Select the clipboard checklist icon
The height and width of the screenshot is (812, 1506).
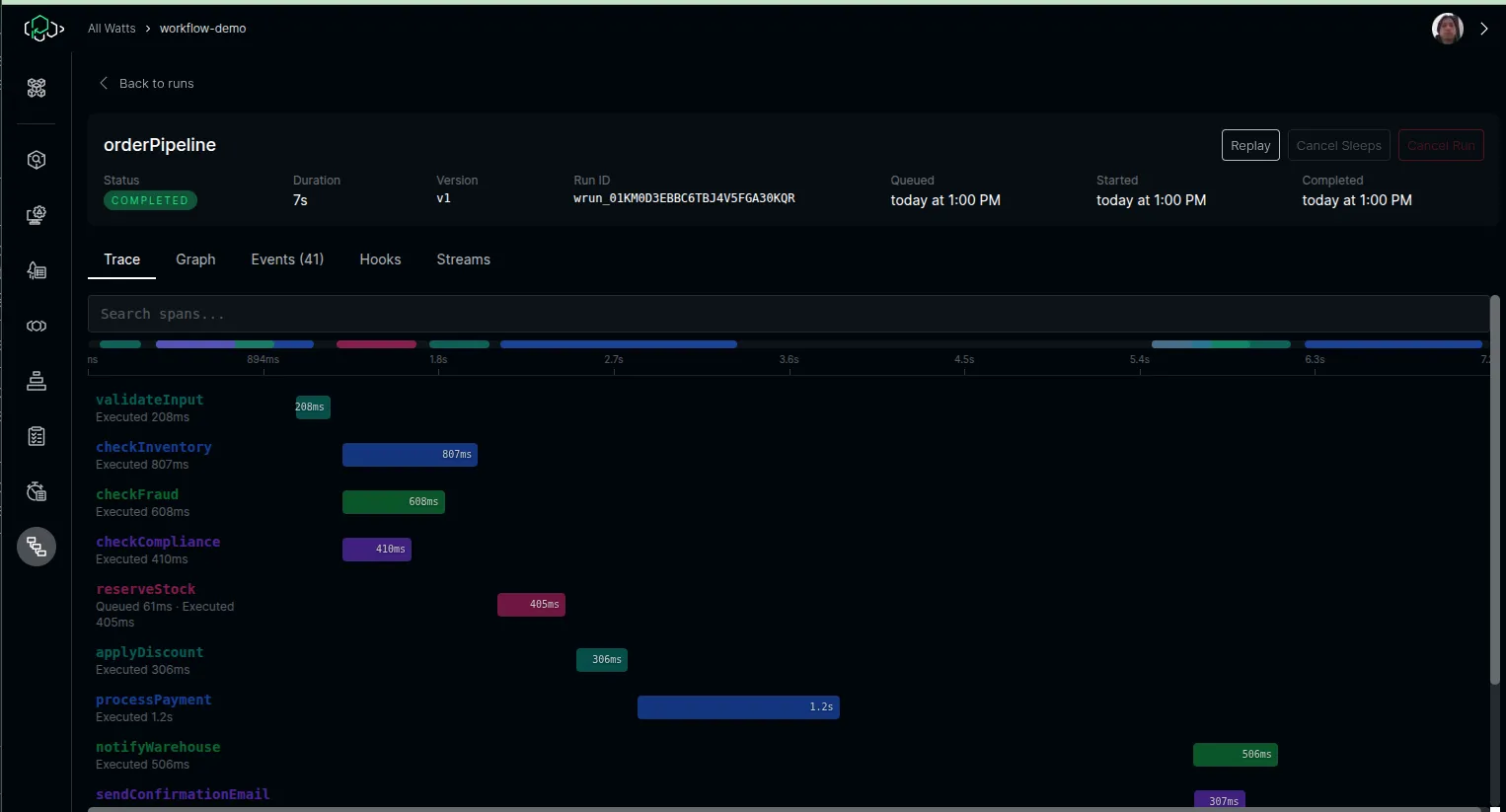pyautogui.click(x=37, y=436)
